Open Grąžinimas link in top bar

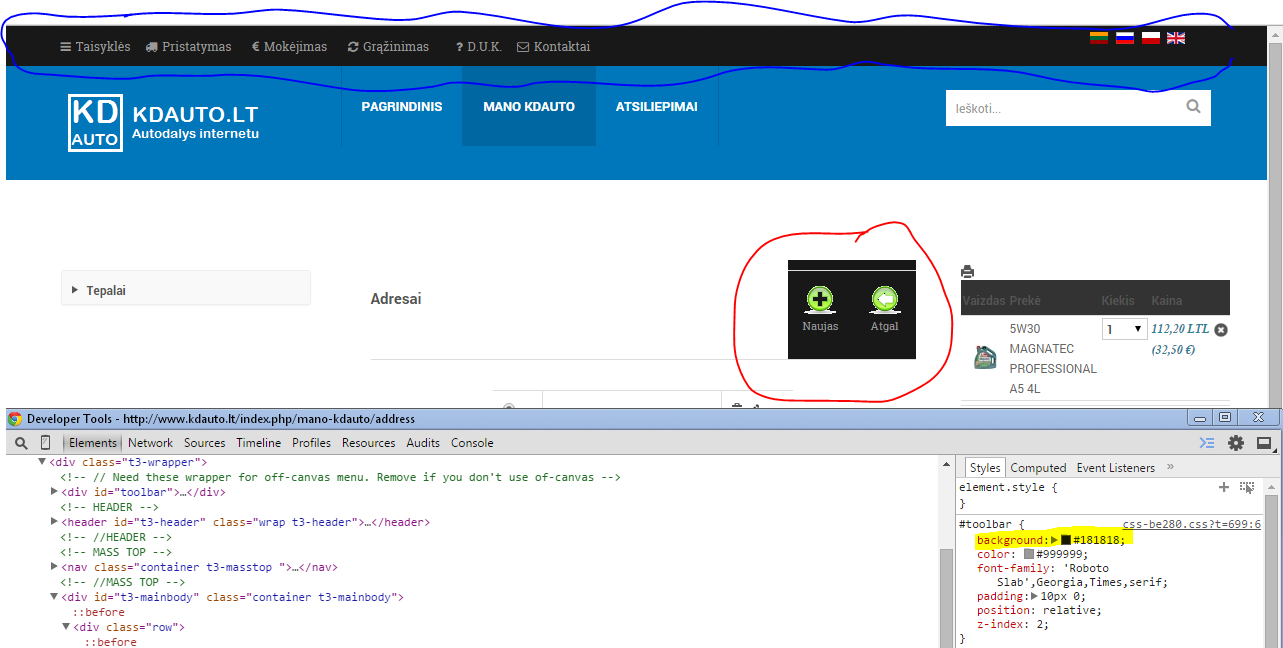[x=388, y=46]
